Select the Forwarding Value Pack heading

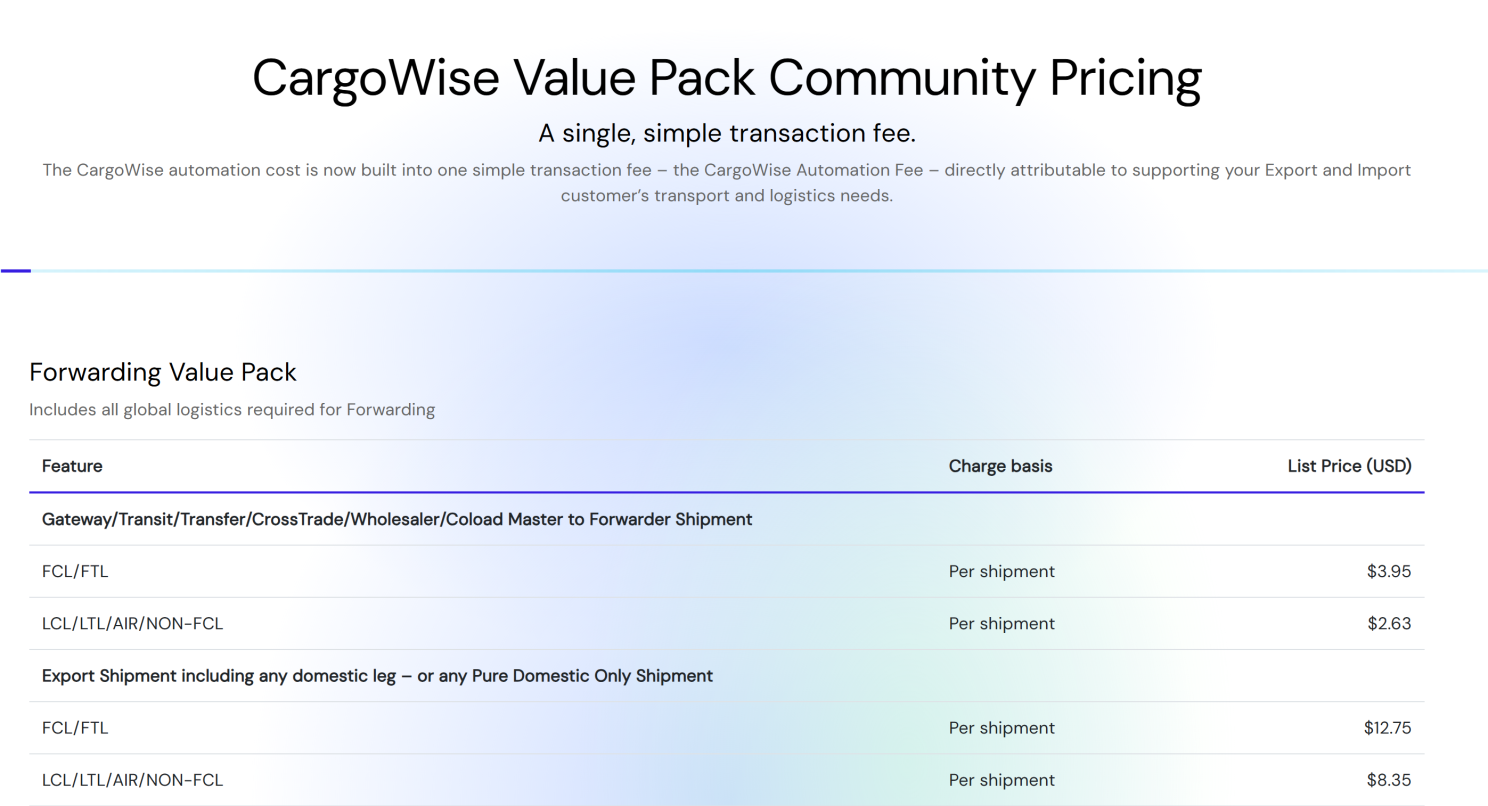[x=163, y=372]
